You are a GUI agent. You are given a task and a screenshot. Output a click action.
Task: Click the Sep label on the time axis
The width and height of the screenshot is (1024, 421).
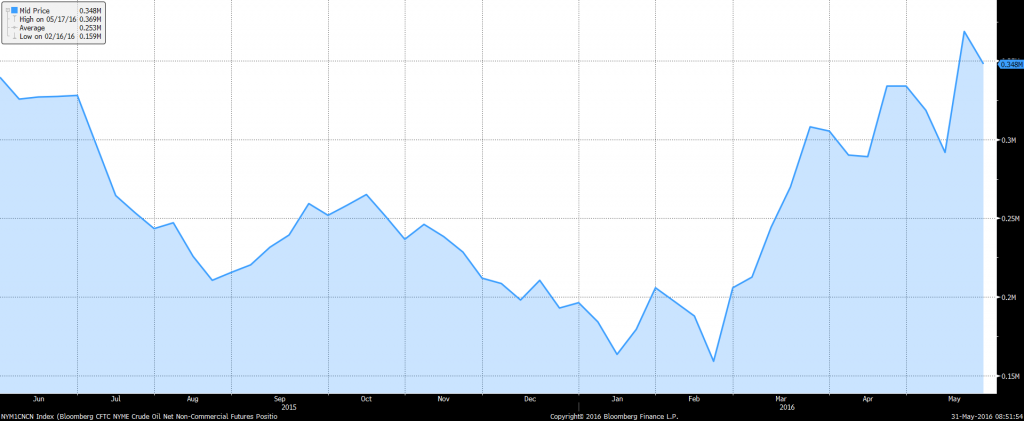[x=280, y=398]
